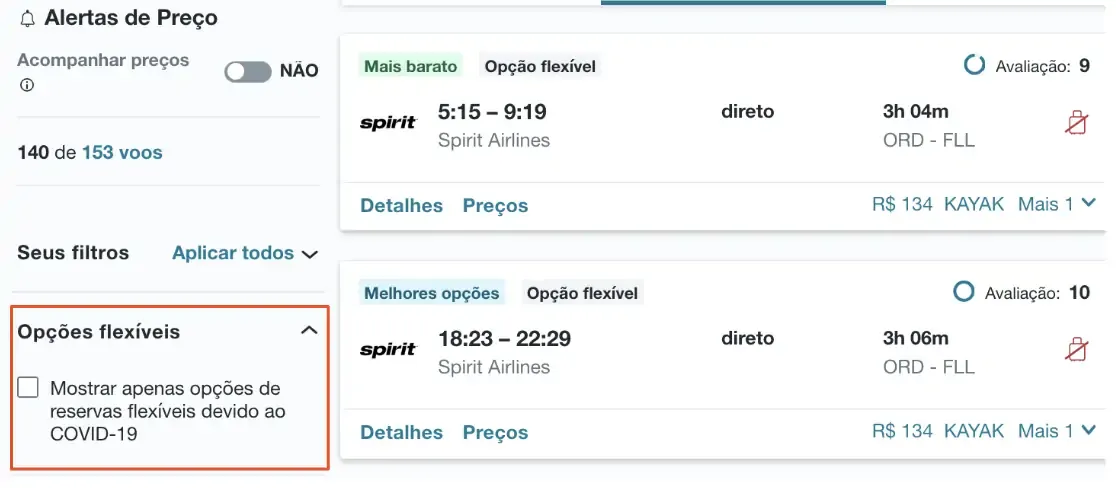Click the price alerts bell icon
The image size is (1116, 488).
pyautogui.click(x=27, y=19)
